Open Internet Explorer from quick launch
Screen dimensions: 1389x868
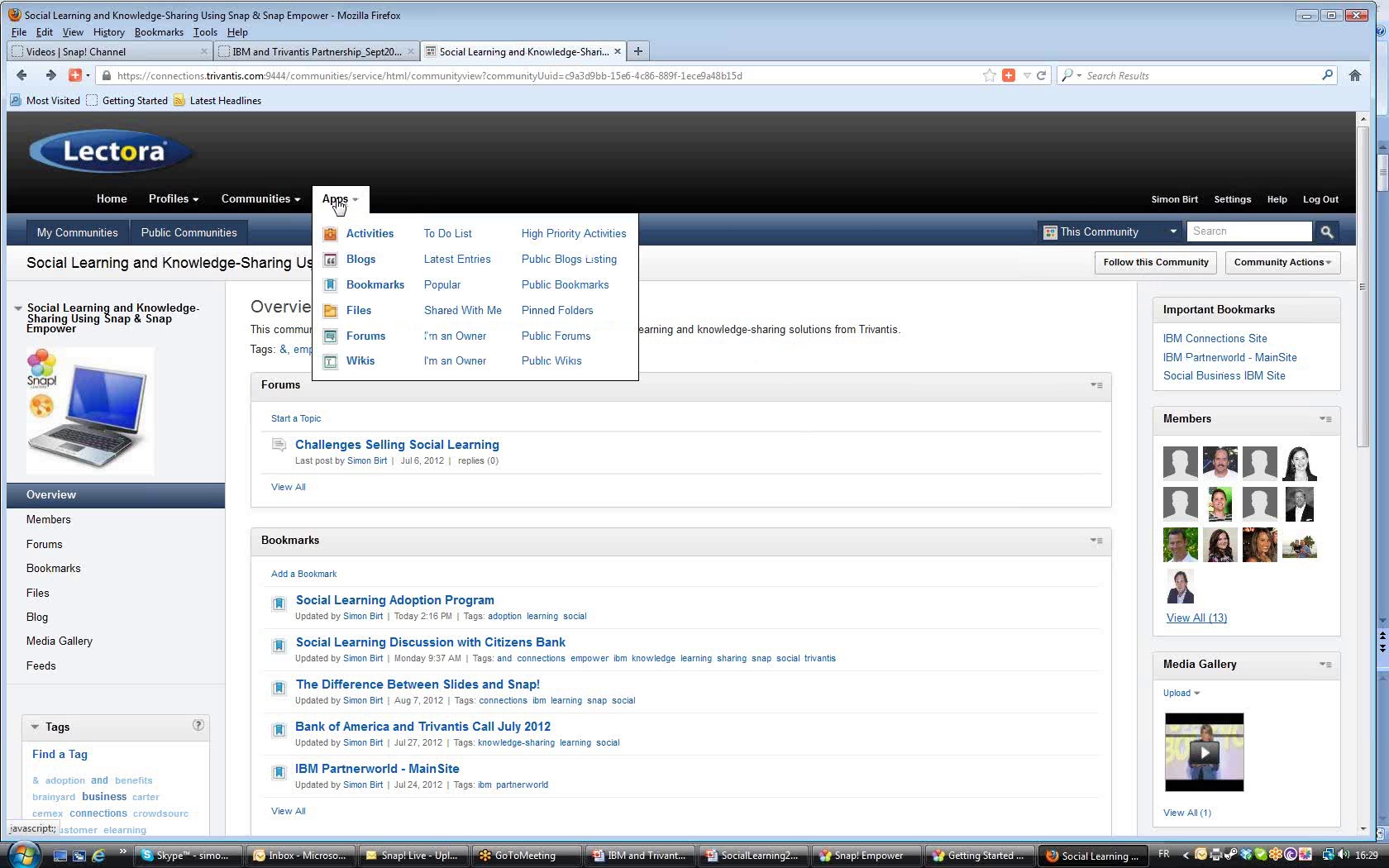[x=98, y=856]
